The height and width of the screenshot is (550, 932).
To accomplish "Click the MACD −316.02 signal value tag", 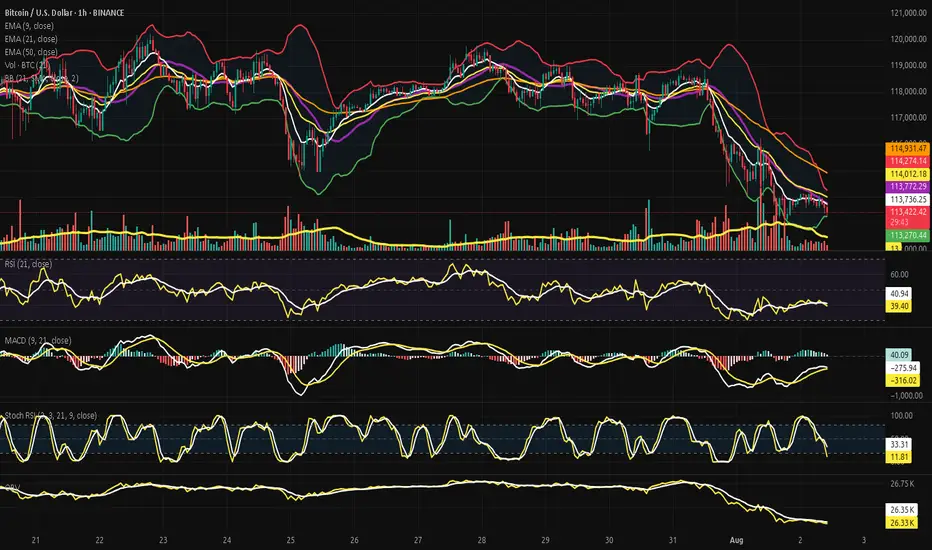I will 903,381.
